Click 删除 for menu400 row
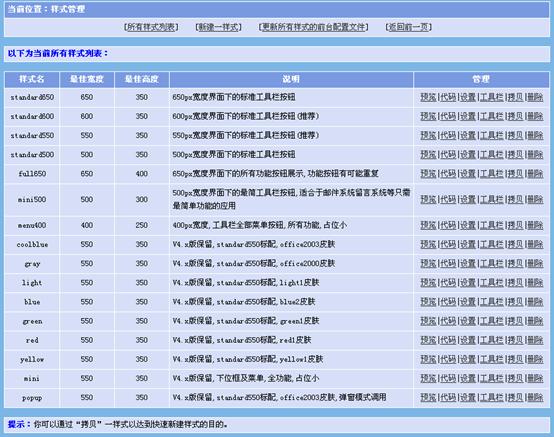554x437 pixels. (535, 225)
